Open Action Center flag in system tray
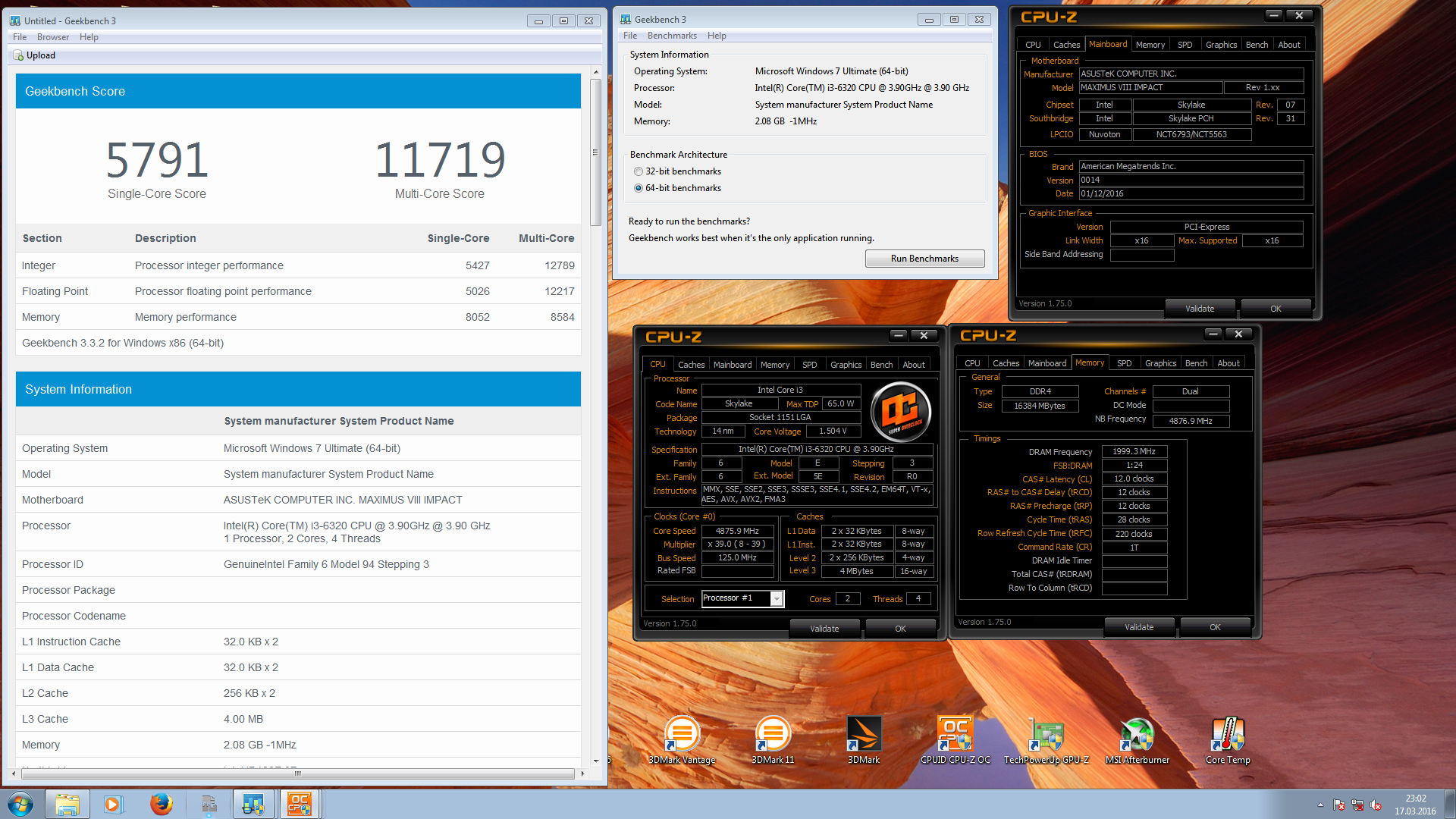Screen dimensions: 1456x819 point(1338,805)
